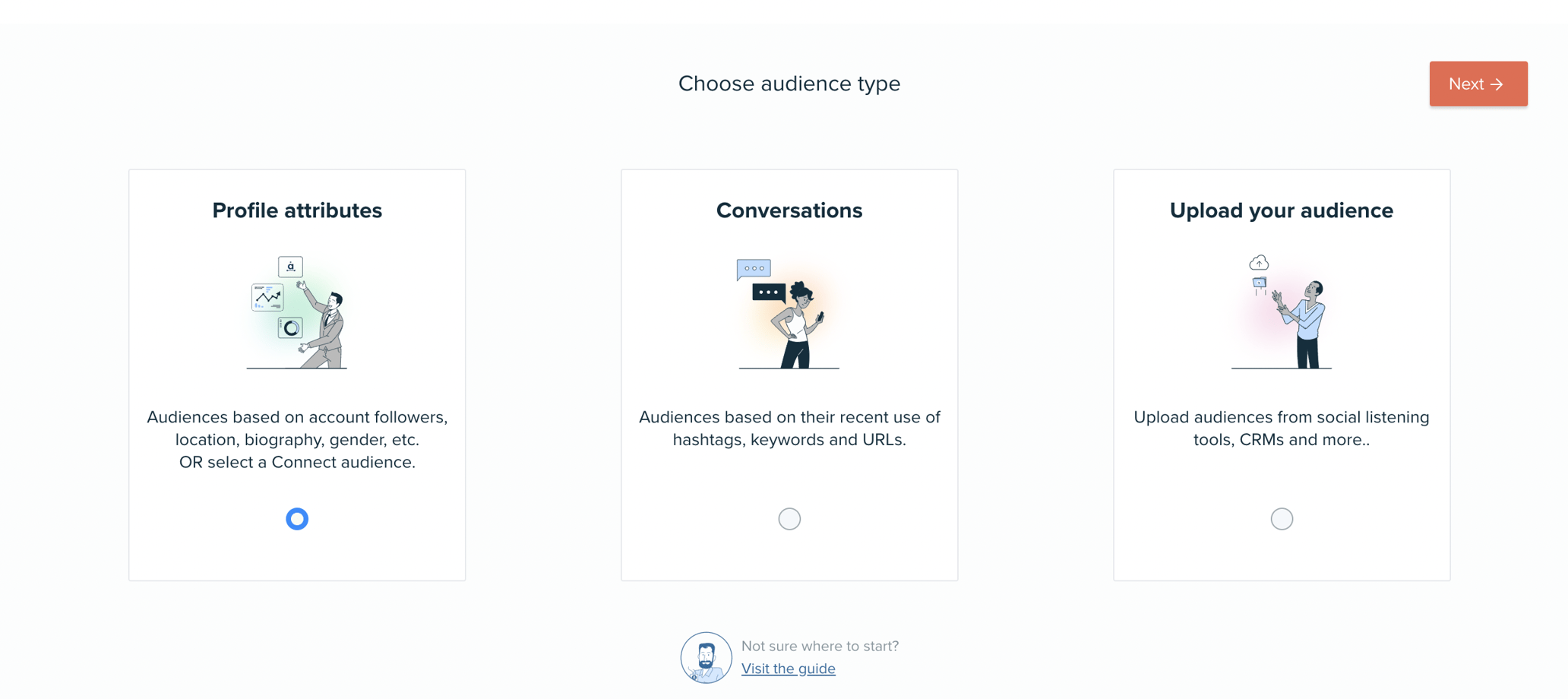
Task: Select the Profile attributes card
Action: coord(297,375)
